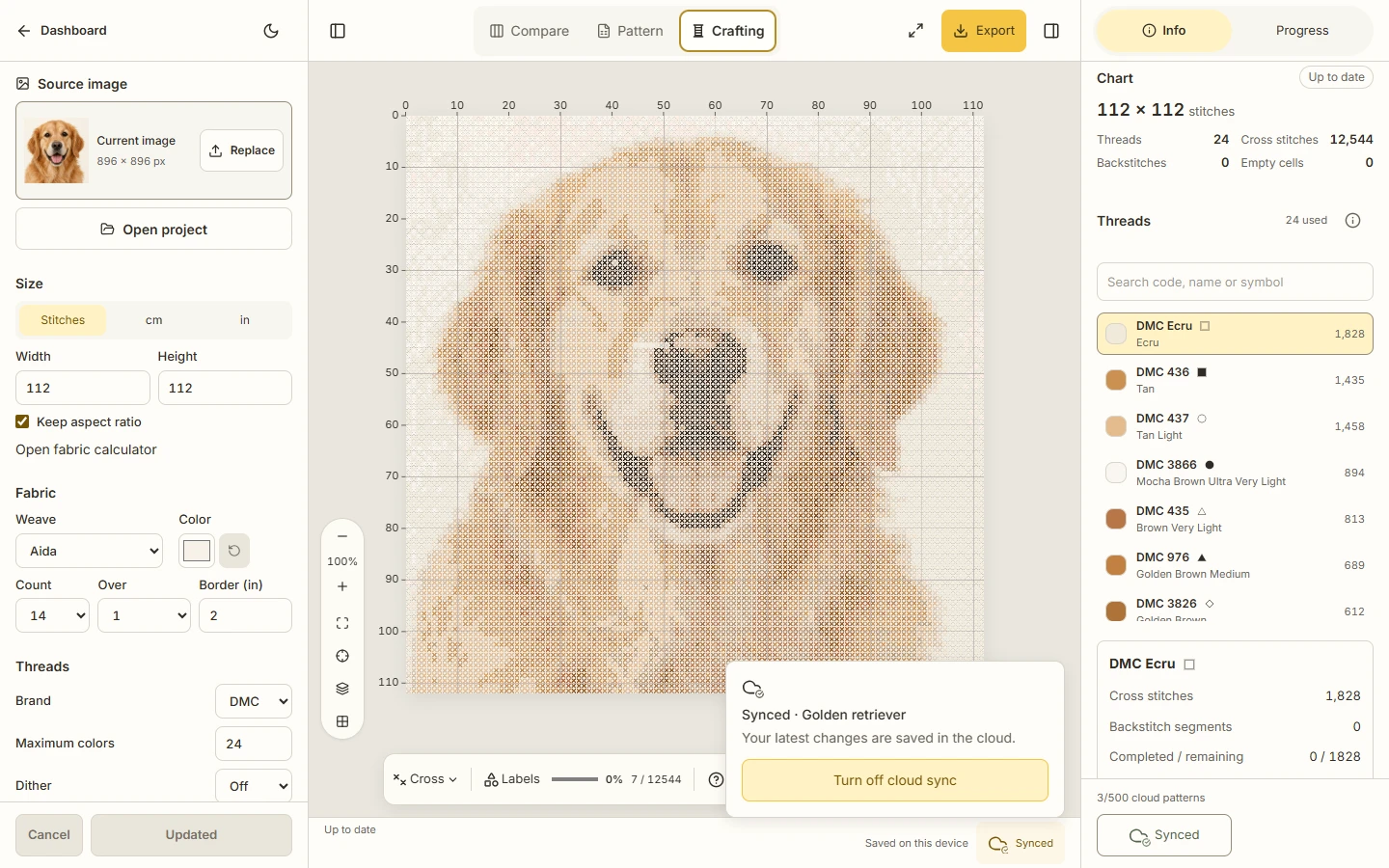Screen dimensions: 1389x868
Task: Click the fit-to-screen icon in zoom toolbar
Action: tap(342, 623)
